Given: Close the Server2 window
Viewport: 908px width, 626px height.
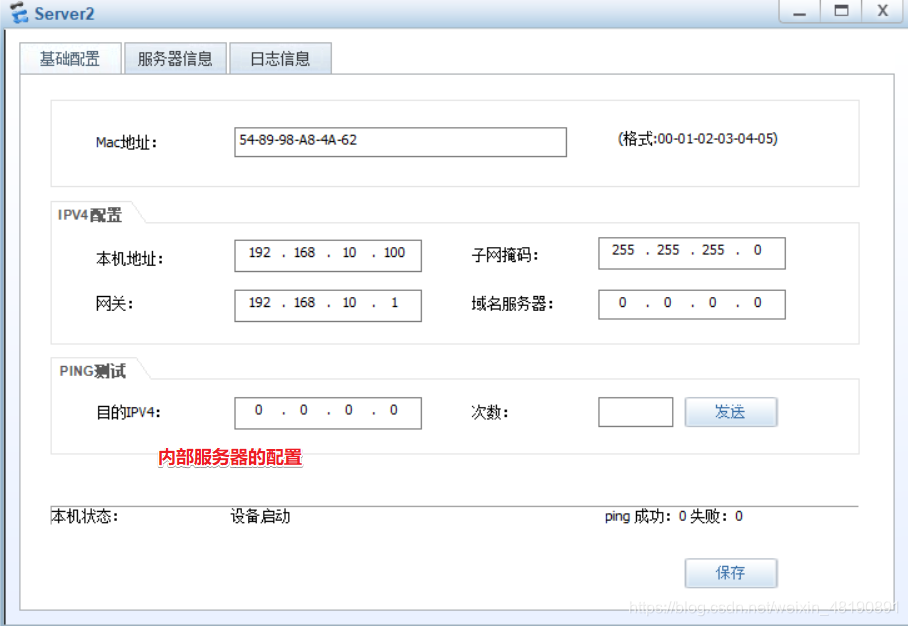Looking at the screenshot, I should tap(883, 12).
